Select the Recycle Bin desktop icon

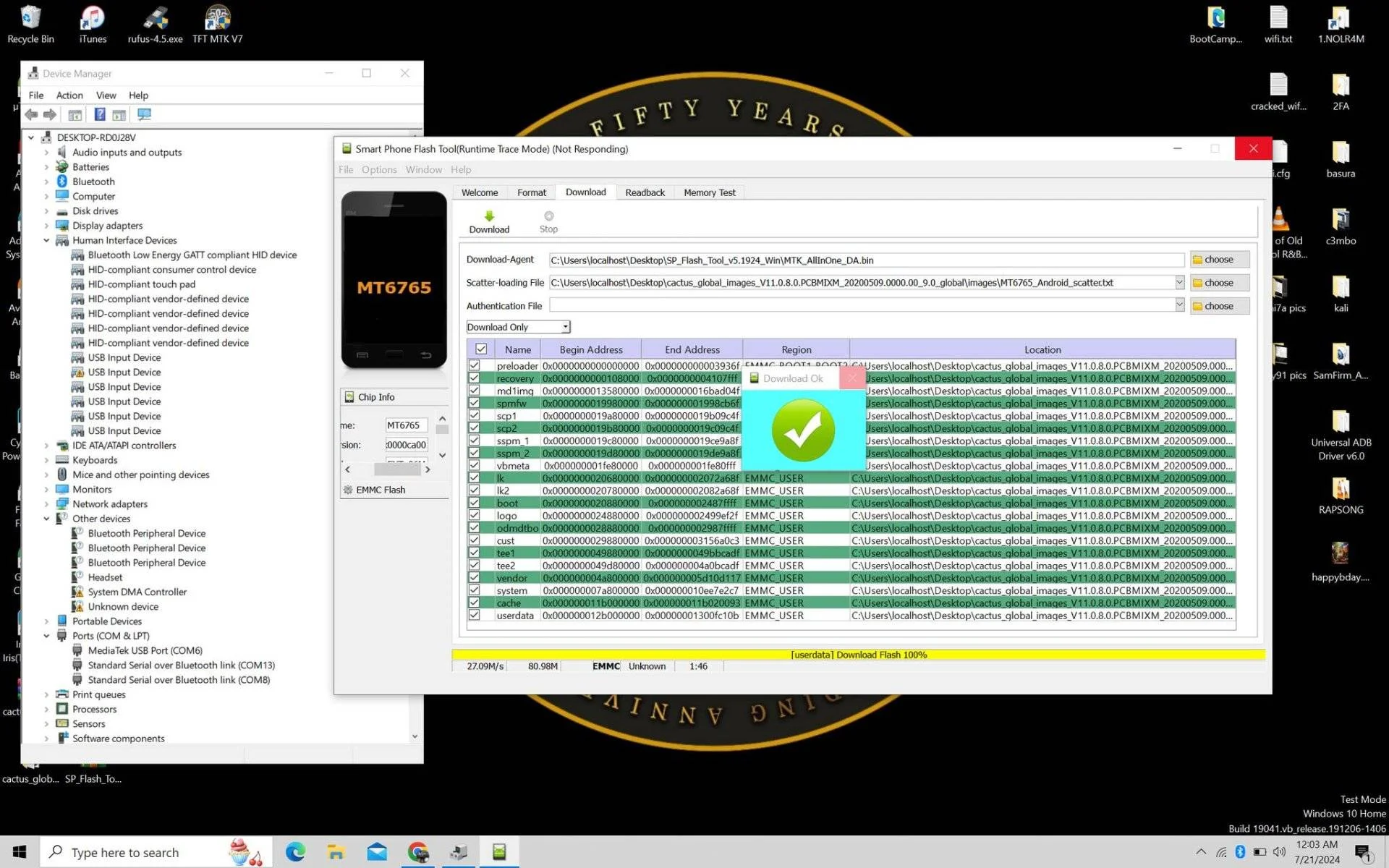[30, 24]
